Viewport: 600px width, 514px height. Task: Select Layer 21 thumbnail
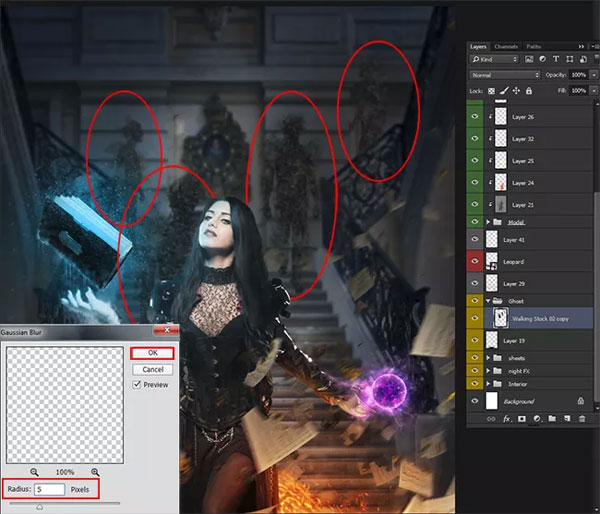[x=501, y=204]
